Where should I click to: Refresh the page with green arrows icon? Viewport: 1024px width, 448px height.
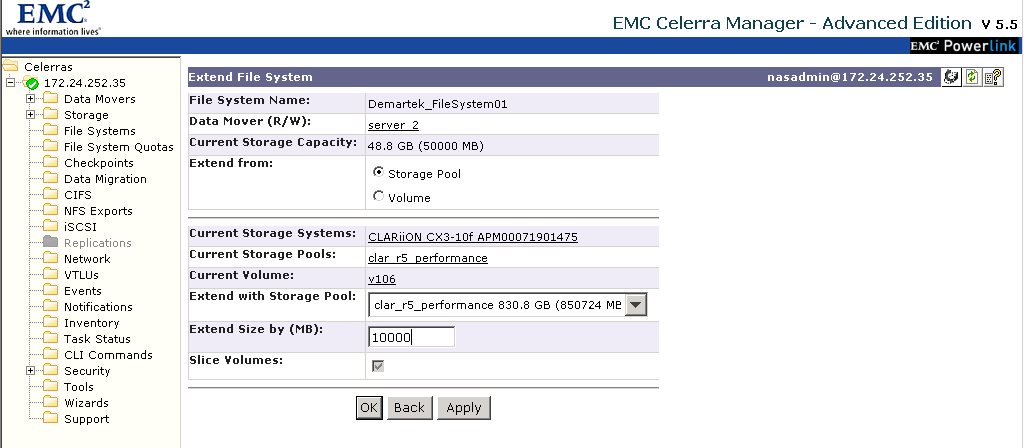[x=972, y=77]
